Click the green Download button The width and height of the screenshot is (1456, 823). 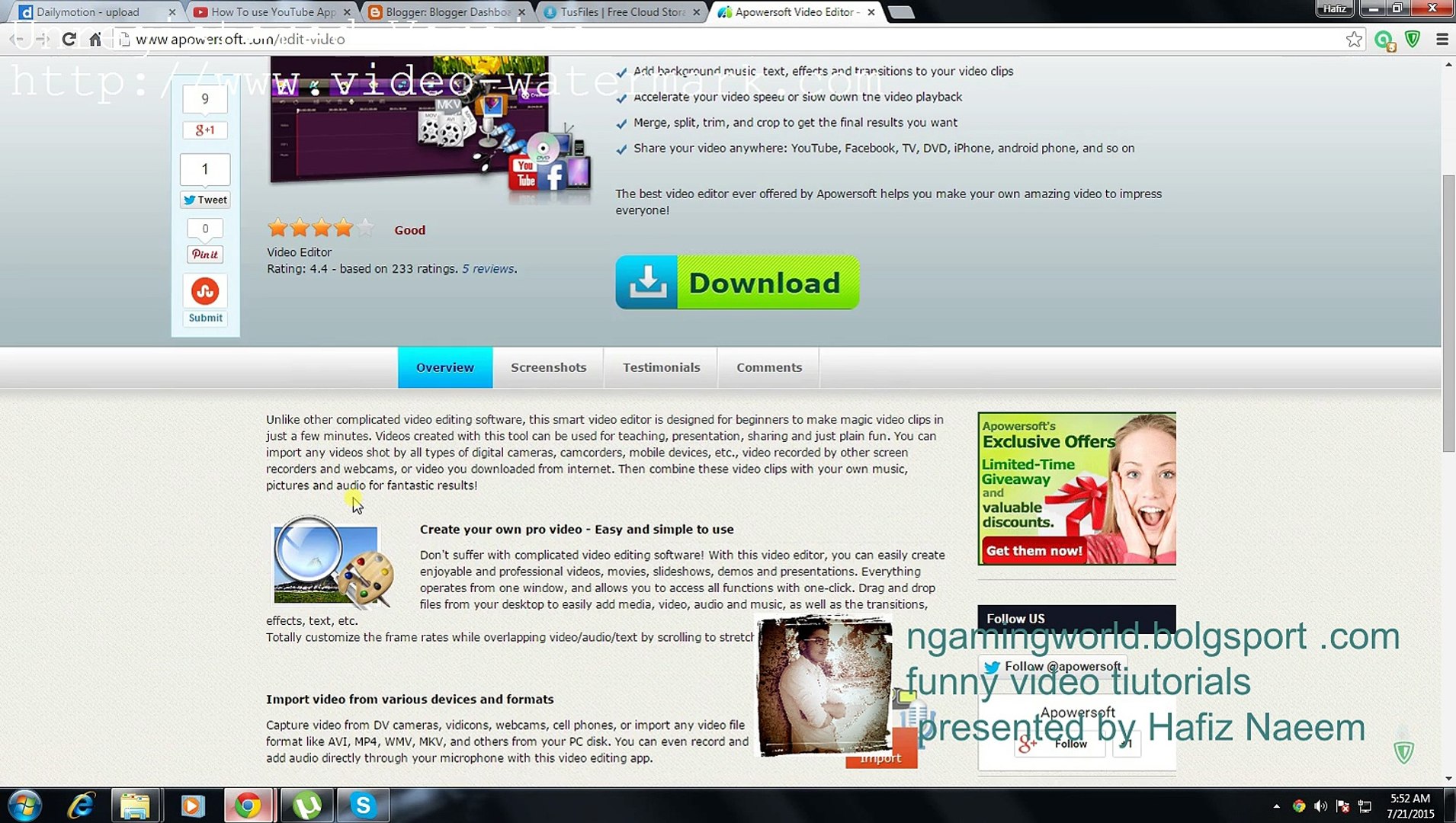737,282
